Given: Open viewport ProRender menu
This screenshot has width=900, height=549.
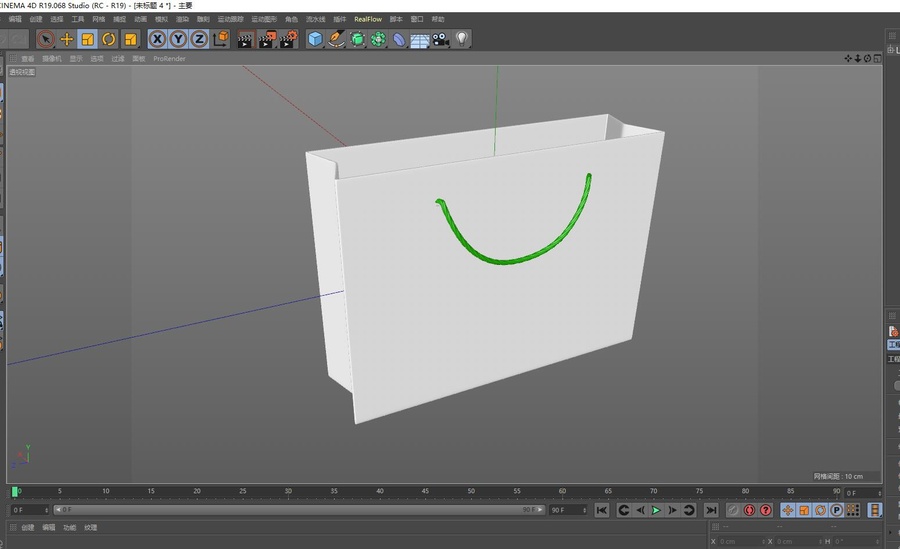Looking at the screenshot, I should (x=169, y=59).
